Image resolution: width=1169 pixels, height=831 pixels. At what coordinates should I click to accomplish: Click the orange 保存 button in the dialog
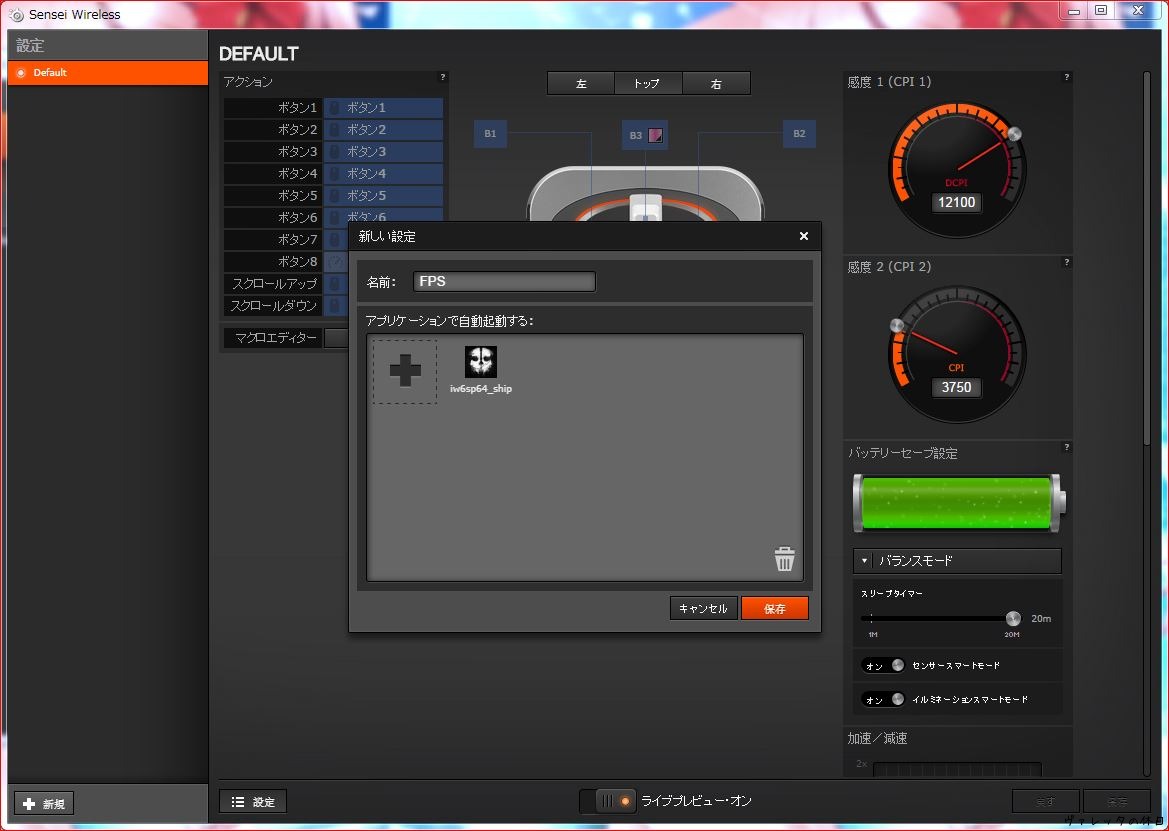click(x=775, y=608)
